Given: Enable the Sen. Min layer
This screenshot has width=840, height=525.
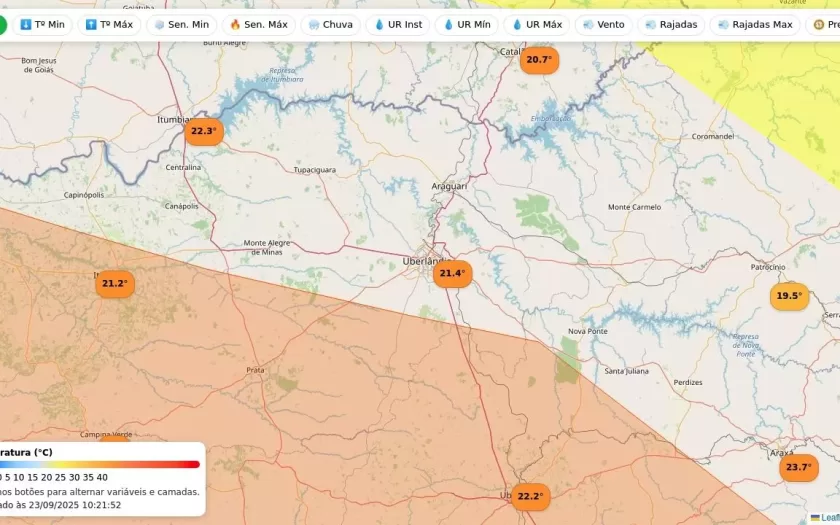Looking at the screenshot, I should click(x=181, y=24).
